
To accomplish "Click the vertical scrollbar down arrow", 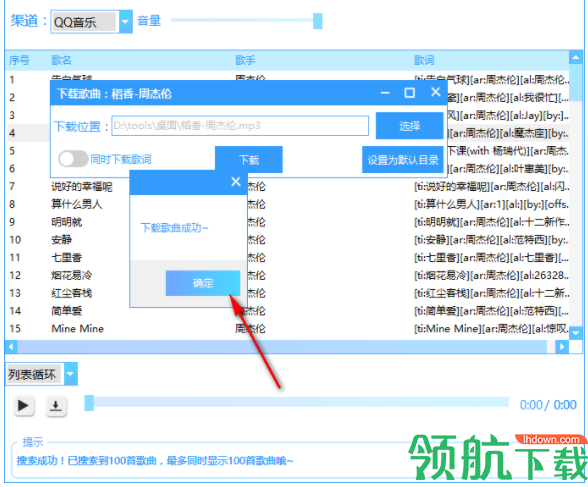I will click(575, 333).
